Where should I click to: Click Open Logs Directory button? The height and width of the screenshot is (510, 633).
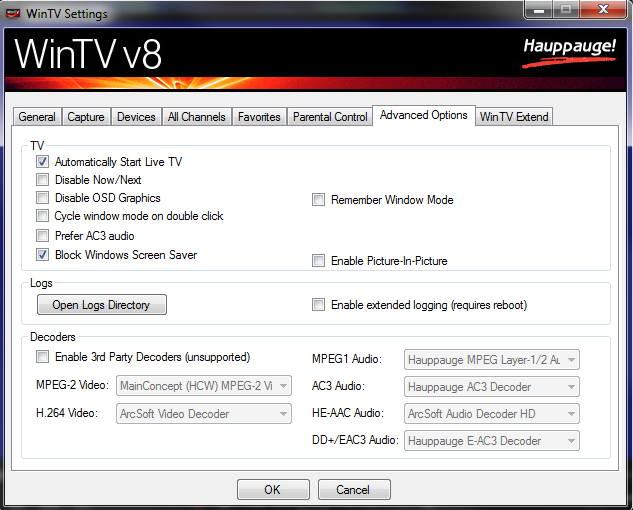(102, 304)
